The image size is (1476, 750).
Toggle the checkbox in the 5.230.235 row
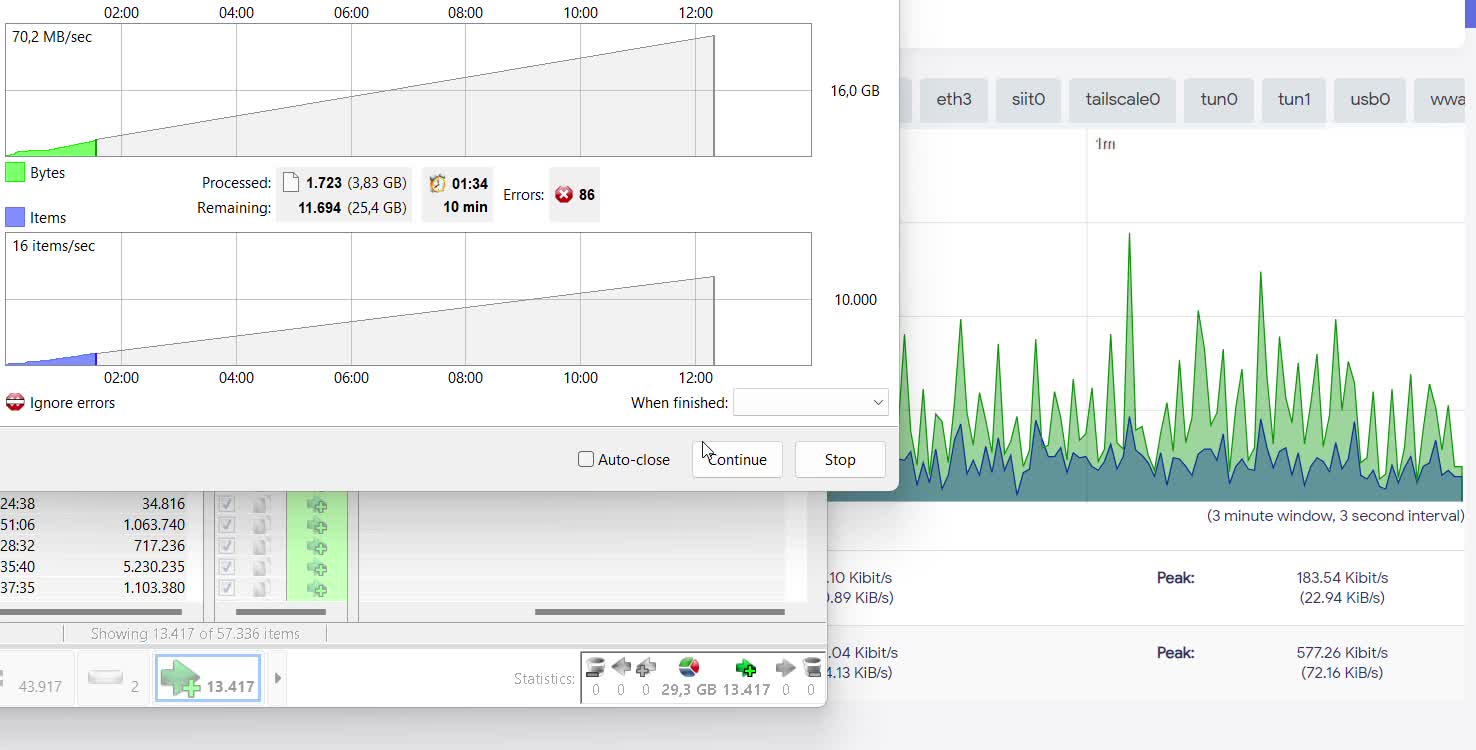click(x=226, y=567)
